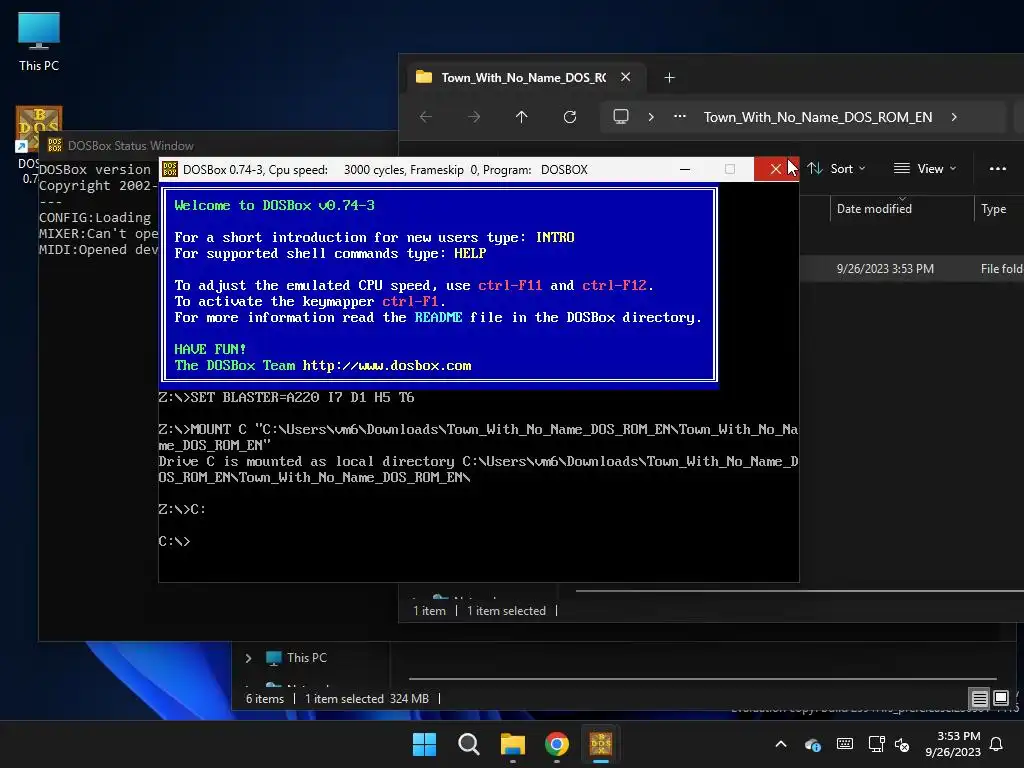
Task: Open the touch keyboard tray icon
Action: [844, 744]
